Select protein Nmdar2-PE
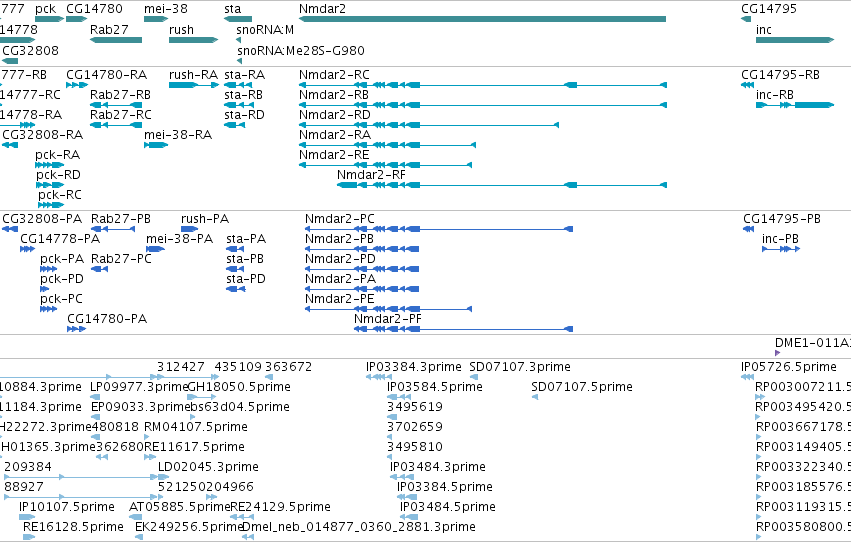This screenshot has width=851, height=542. tap(340, 299)
